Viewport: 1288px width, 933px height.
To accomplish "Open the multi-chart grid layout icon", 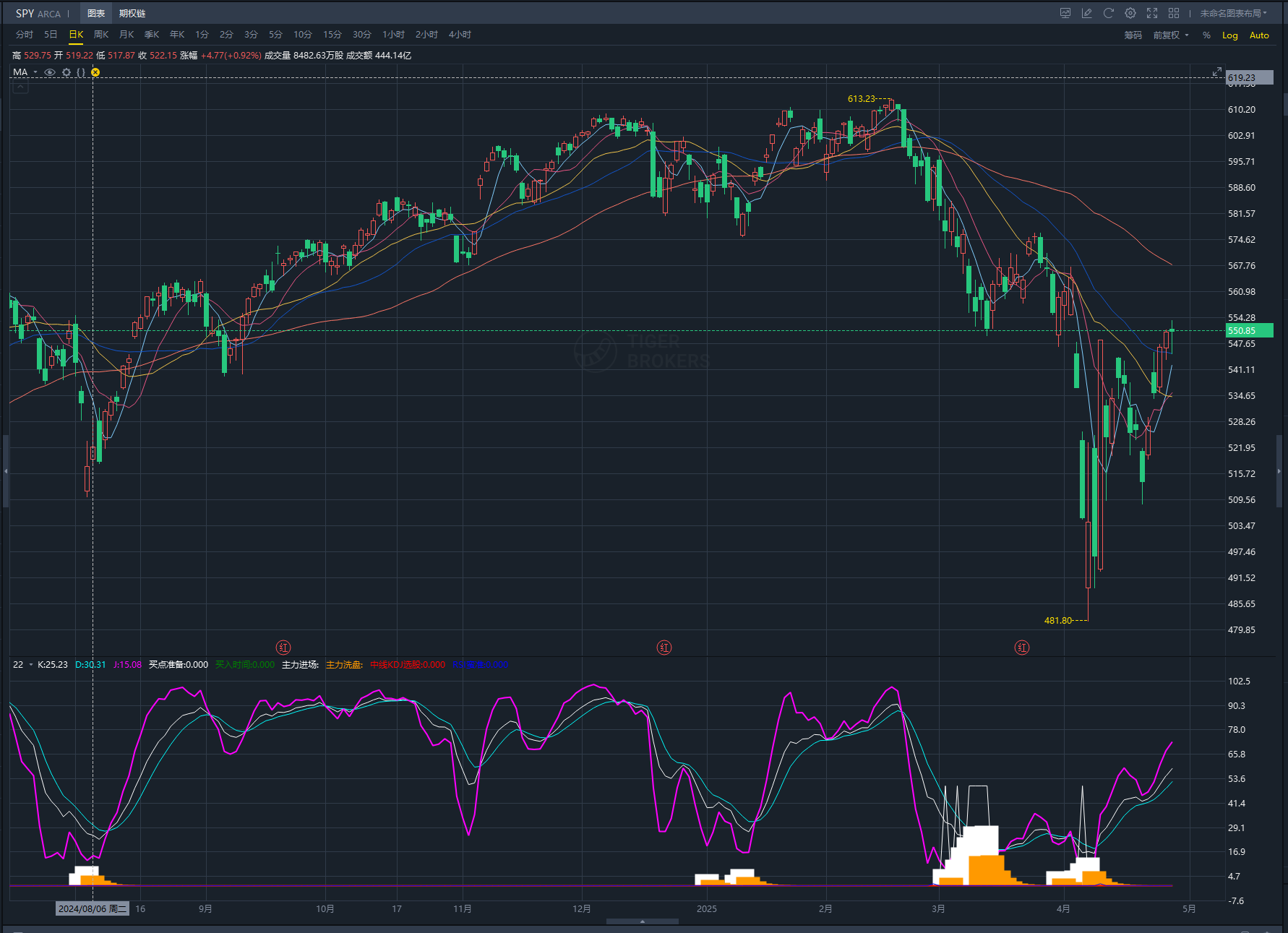I will (x=1174, y=13).
